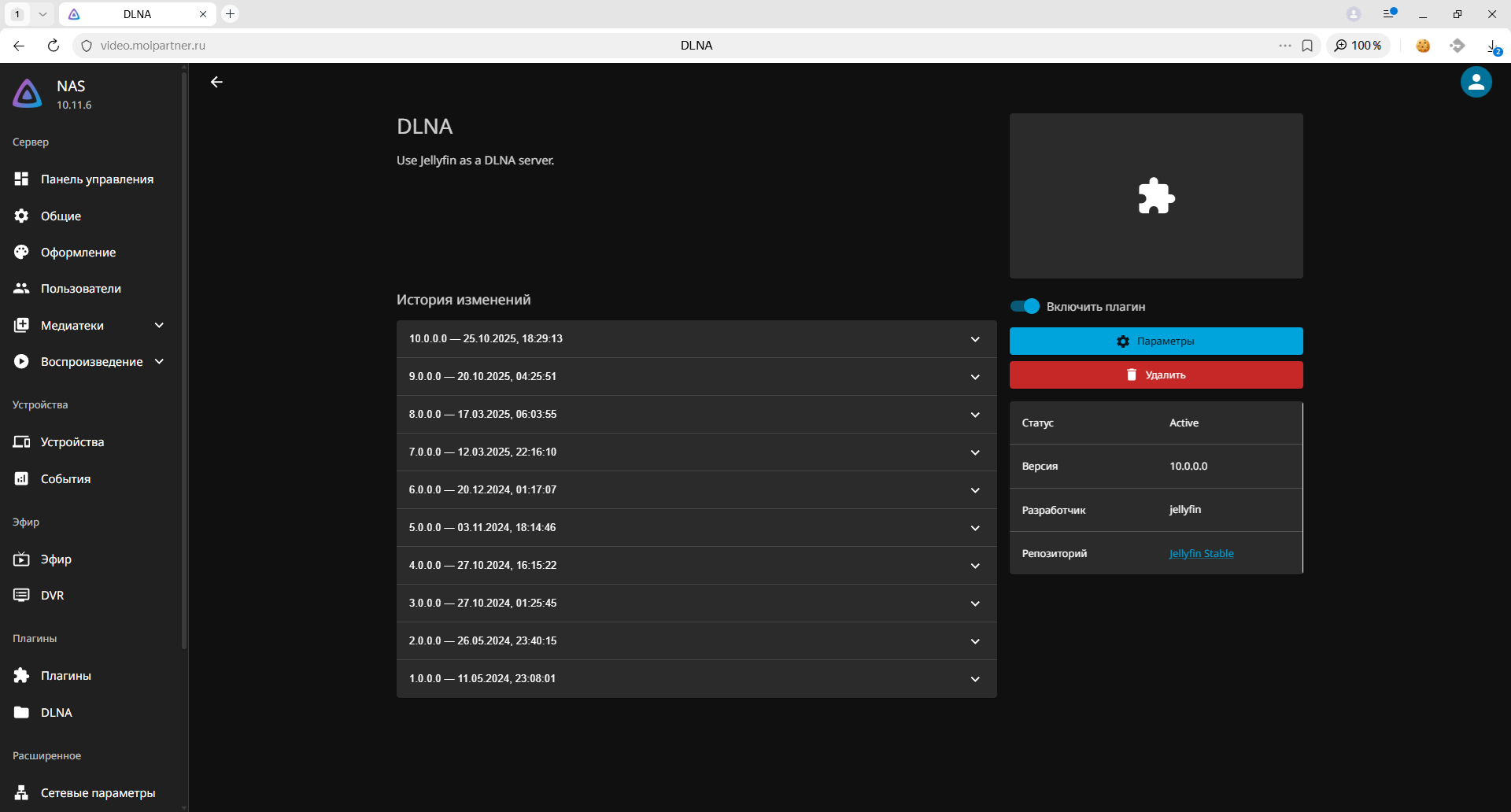Open Оформление branding settings

coord(78,253)
